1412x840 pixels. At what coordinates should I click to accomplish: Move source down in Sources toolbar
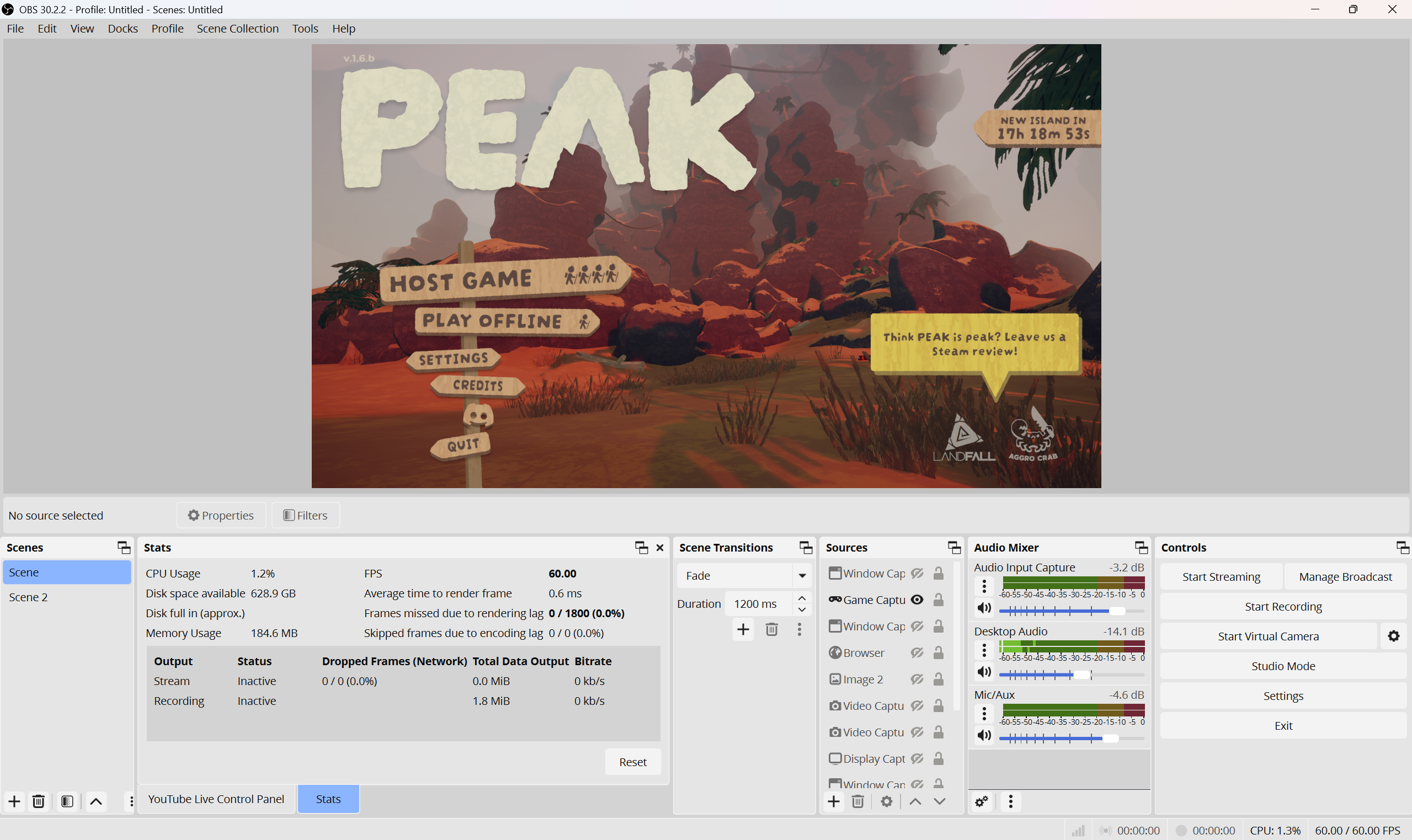pyautogui.click(x=940, y=801)
